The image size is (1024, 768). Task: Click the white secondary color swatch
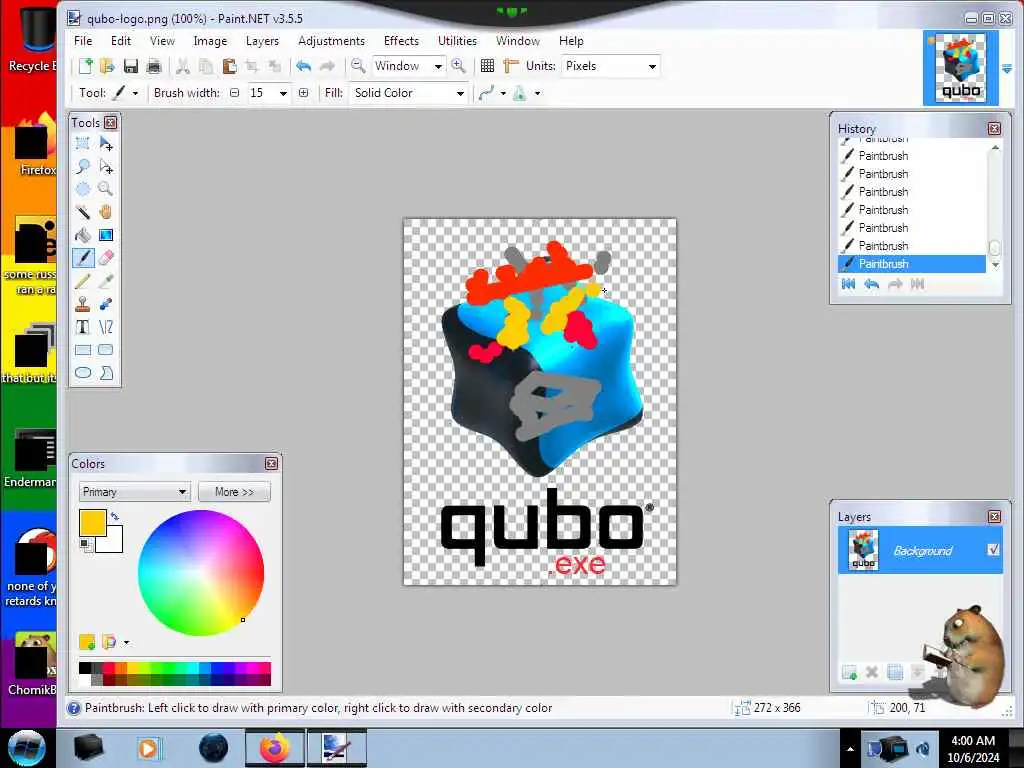click(x=112, y=542)
